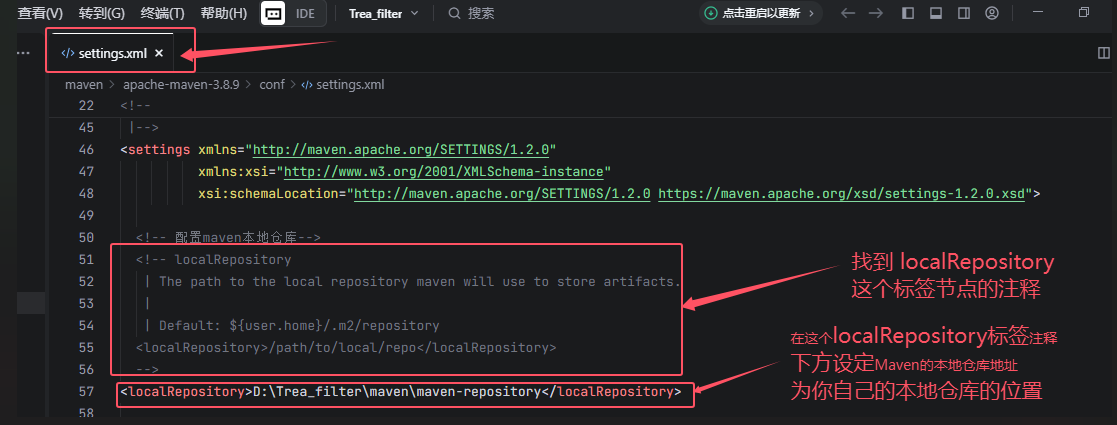Click the green download icon in update button
The image size is (1117, 425).
coord(711,14)
